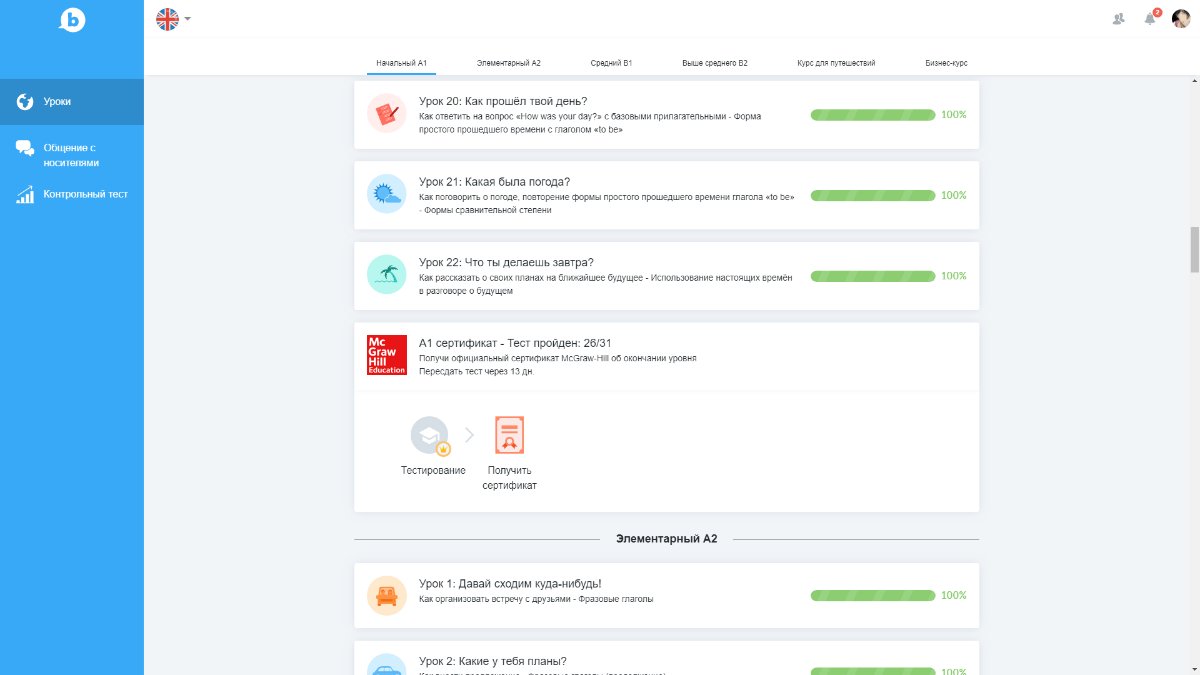Open the friends icon in header

click(1118, 19)
